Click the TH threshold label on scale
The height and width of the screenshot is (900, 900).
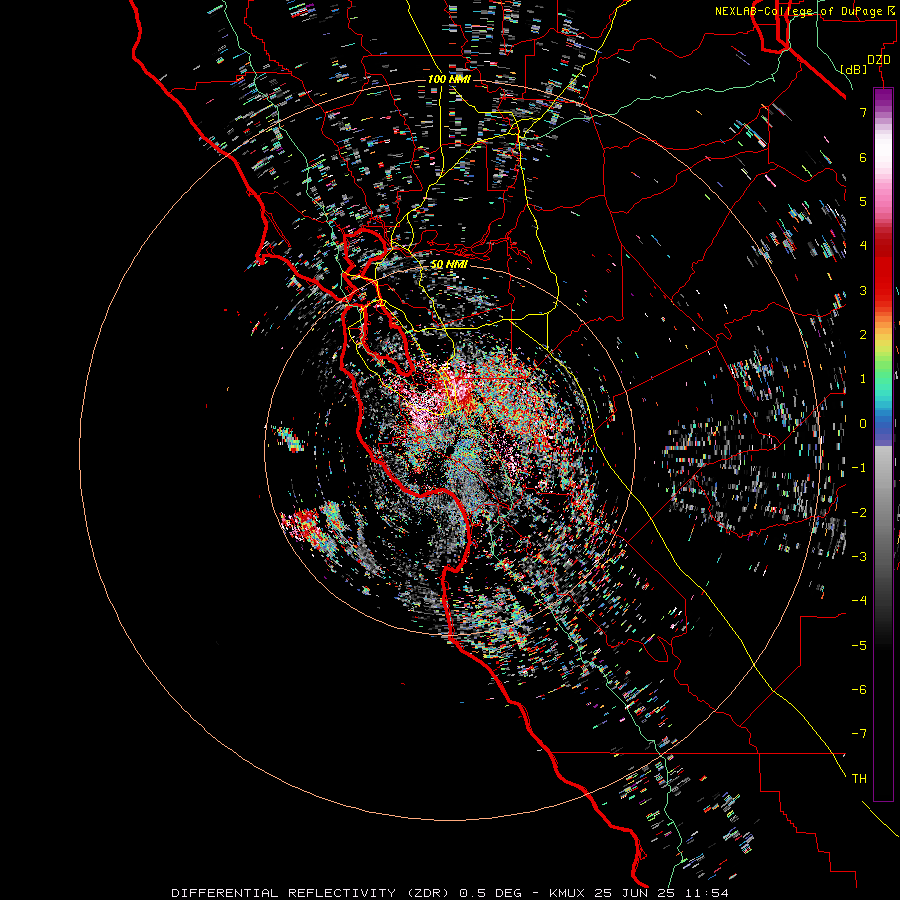(x=859, y=779)
